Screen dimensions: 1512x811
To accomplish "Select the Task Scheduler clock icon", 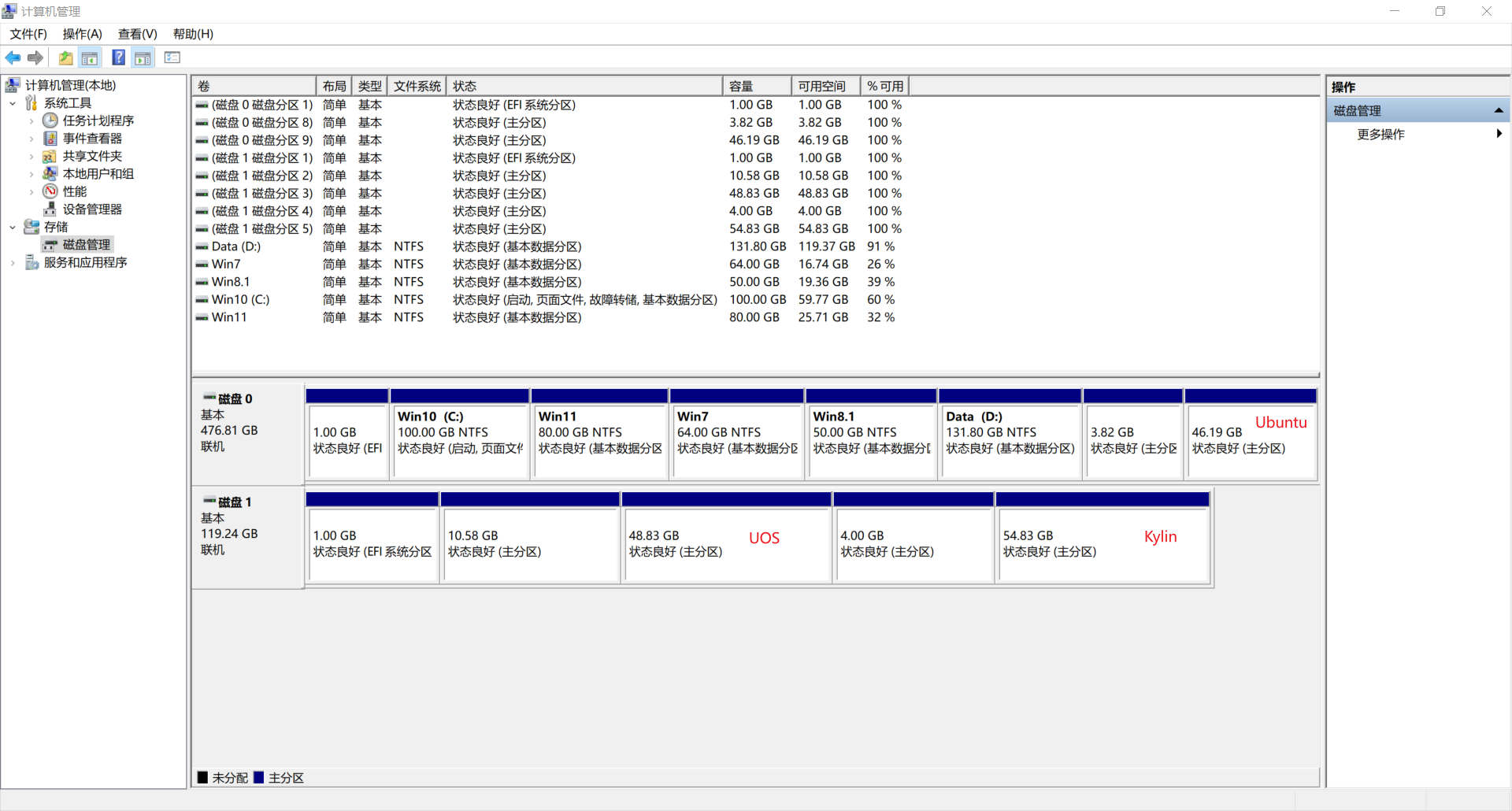I will (50, 120).
